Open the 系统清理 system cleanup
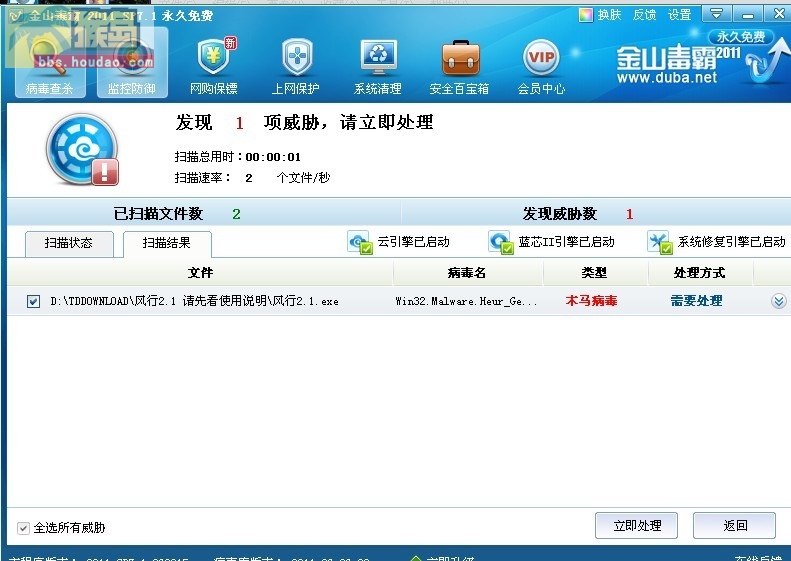This screenshot has height=561, width=791. (377, 67)
